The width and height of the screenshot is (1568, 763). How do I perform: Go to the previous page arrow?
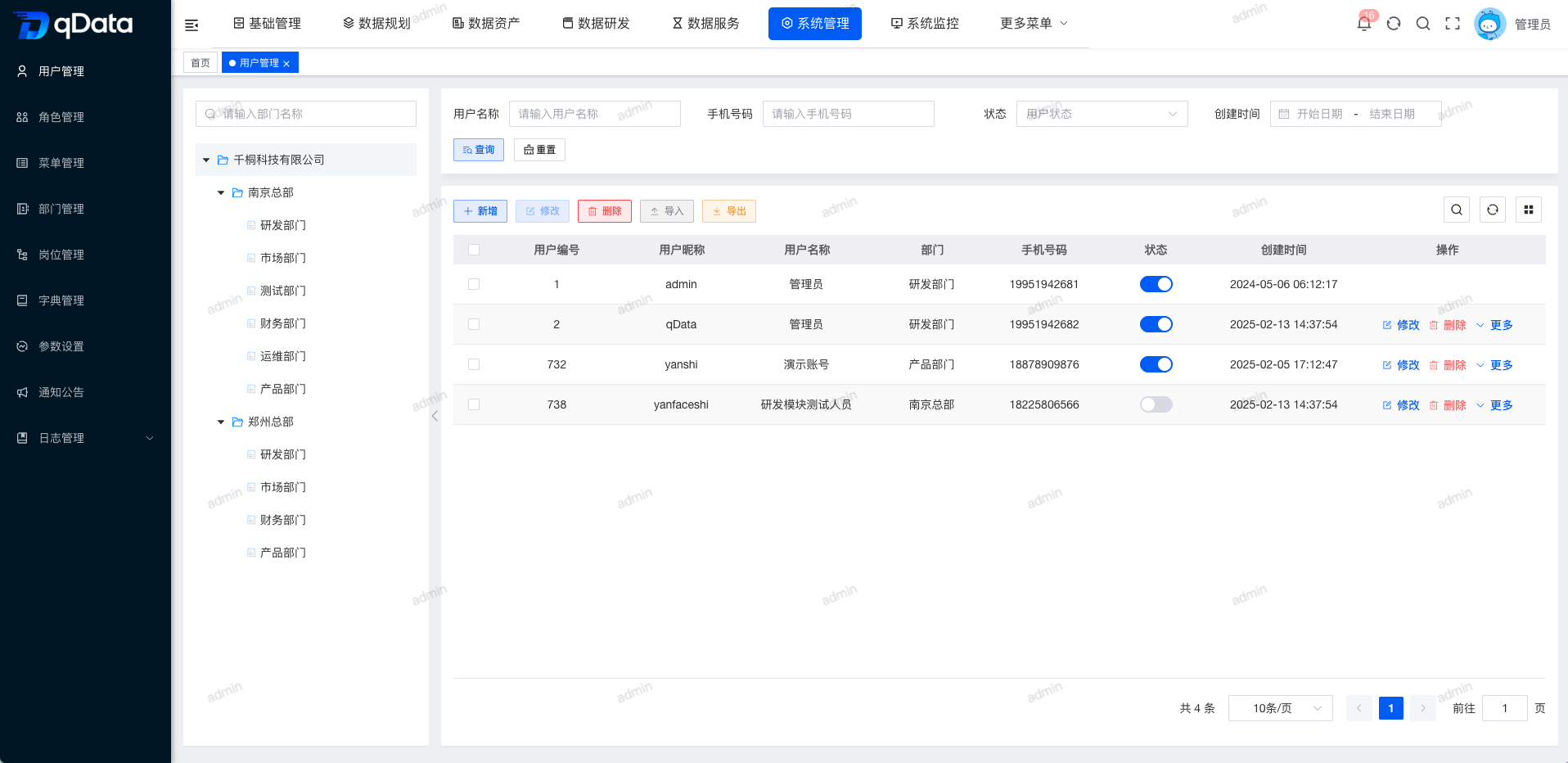pos(1358,708)
